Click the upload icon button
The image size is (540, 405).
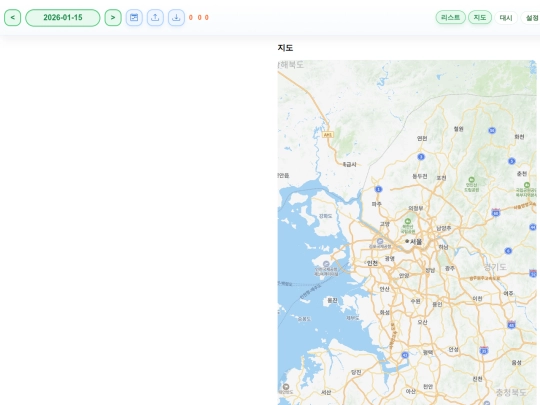[x=155, y=18]
